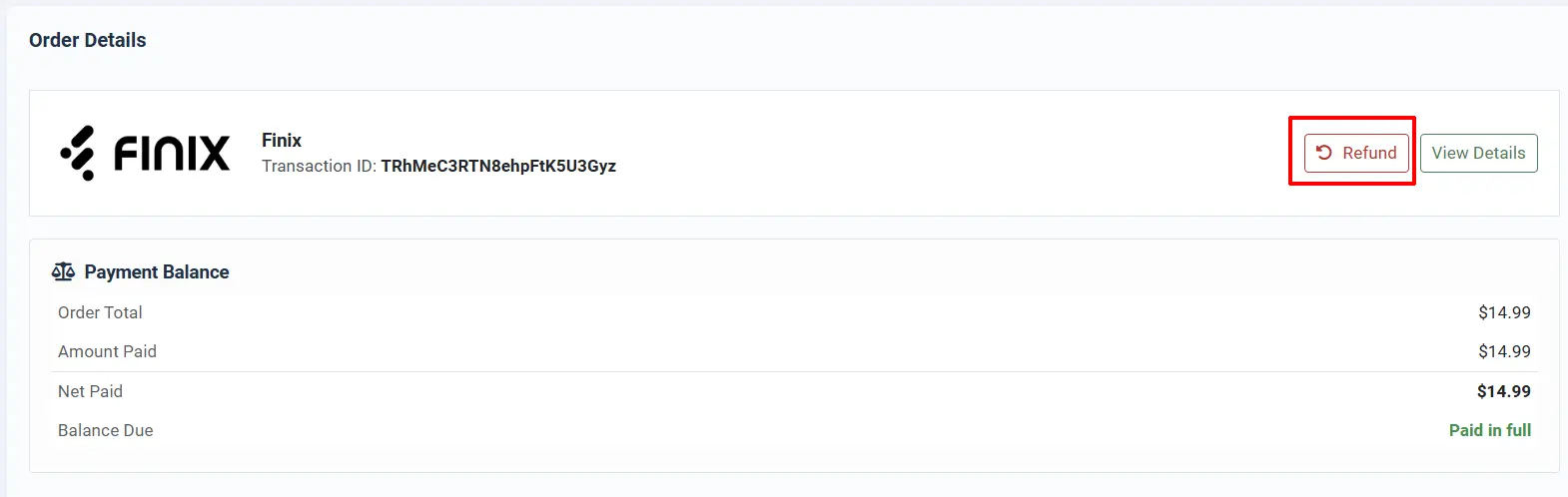Click the bold Net Paid amount
The image size is (1568, 497).
pos(1504,391)
